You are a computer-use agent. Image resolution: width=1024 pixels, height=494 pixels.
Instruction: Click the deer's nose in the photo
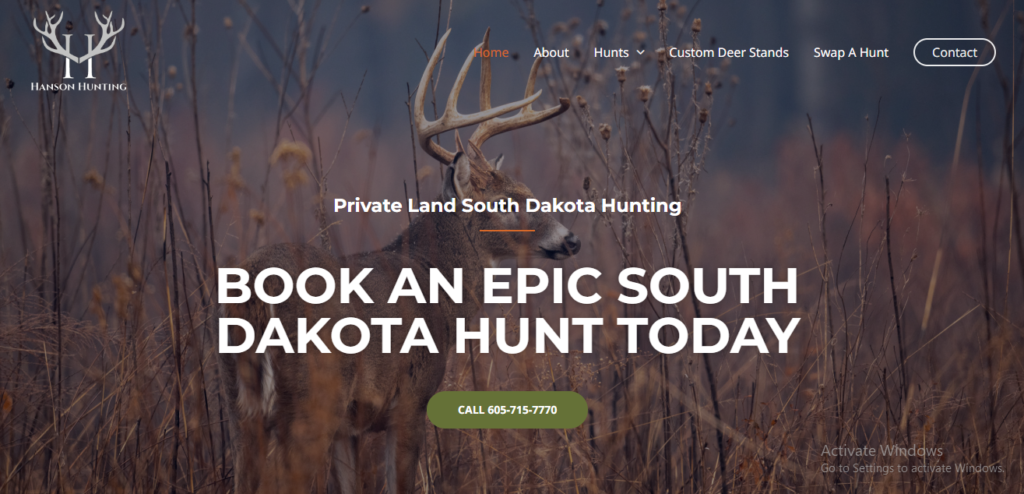[x=572, y=244]
